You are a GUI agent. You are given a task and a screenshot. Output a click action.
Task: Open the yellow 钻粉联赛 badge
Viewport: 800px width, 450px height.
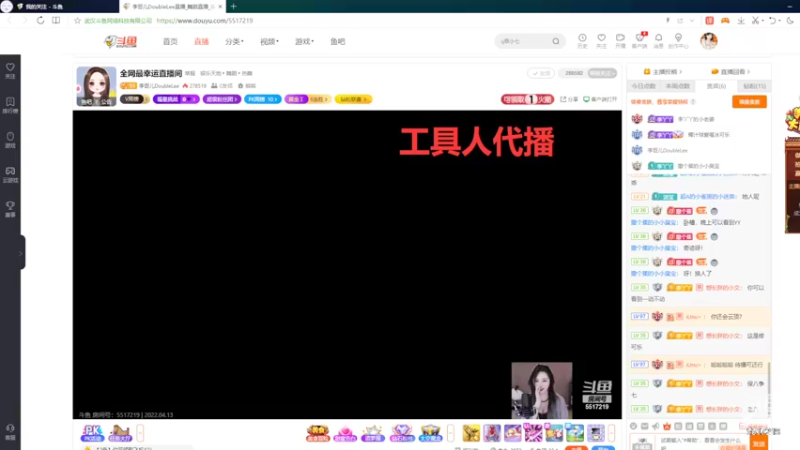pyautogui.click(x=354, y=99)
